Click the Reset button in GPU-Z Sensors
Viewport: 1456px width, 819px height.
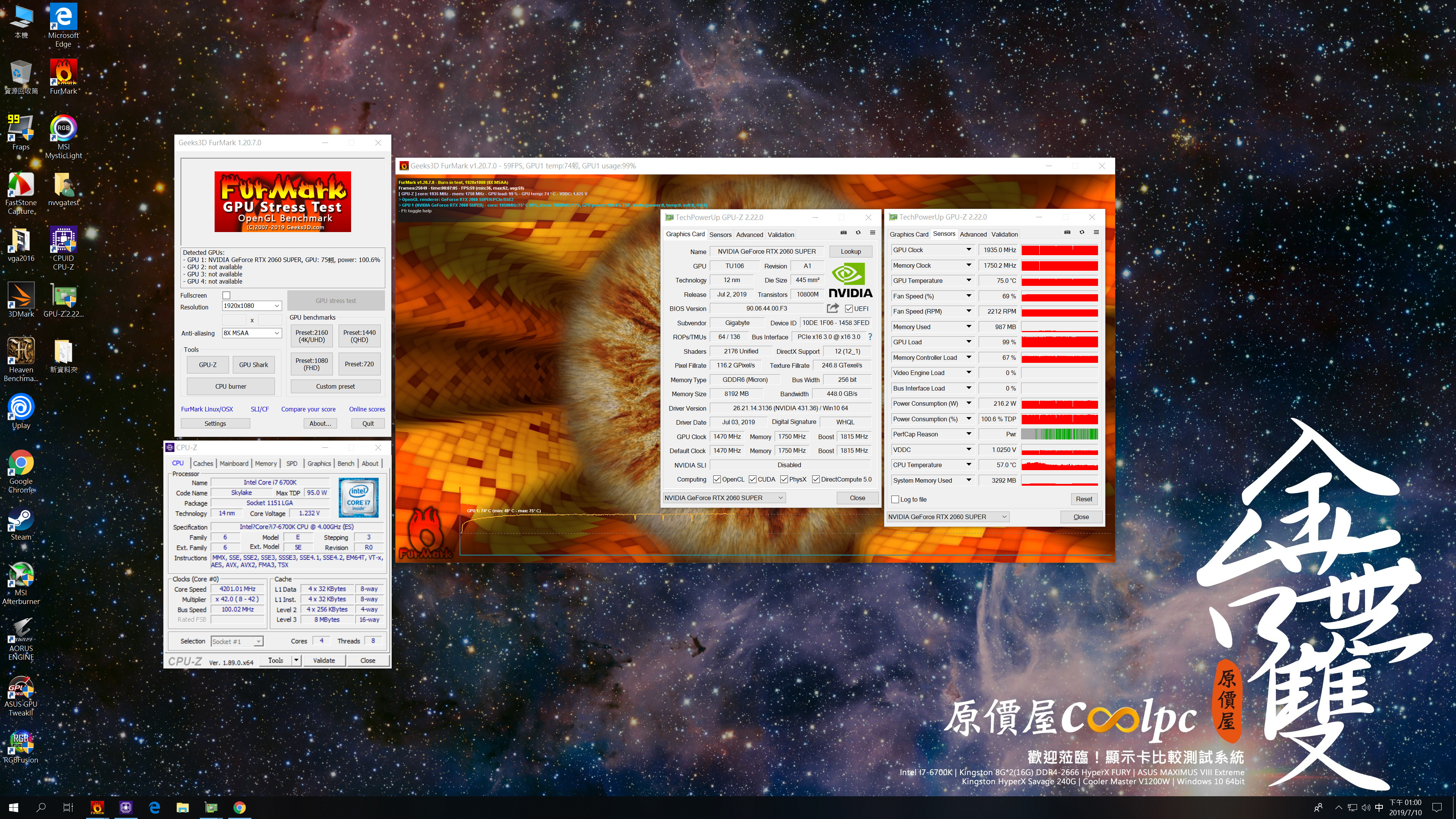pyautogui.click(x=1084, y=499)
